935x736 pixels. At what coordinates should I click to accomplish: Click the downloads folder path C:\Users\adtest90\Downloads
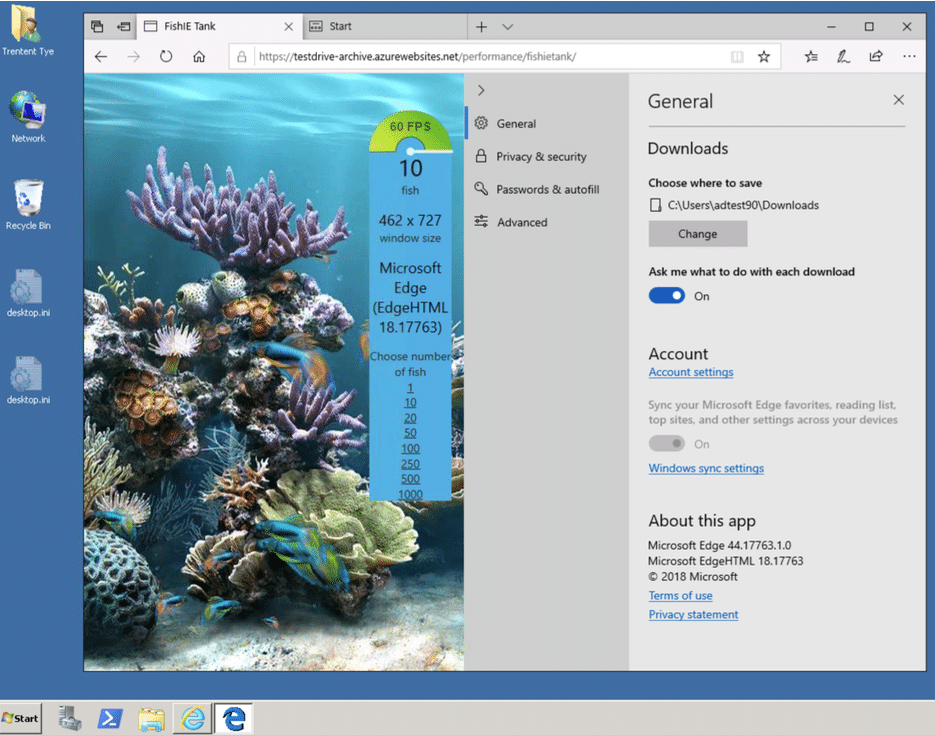tap(743, 205)
